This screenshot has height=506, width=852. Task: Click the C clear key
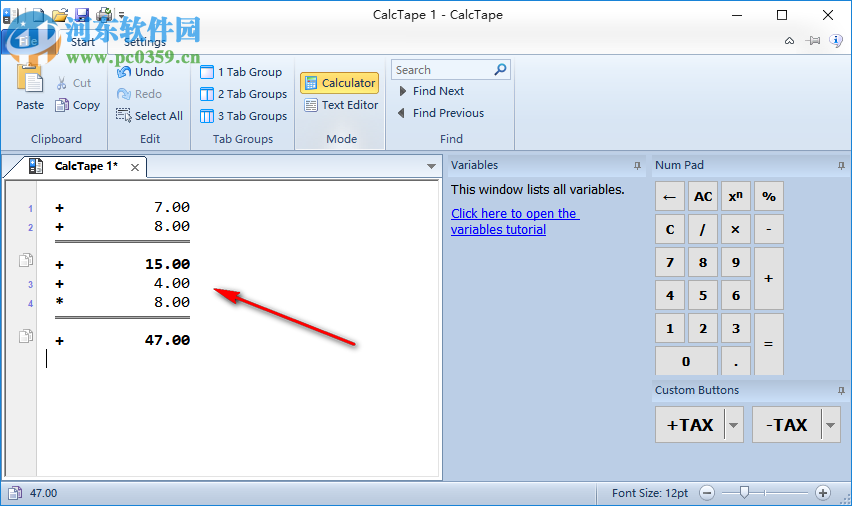(670, 229)
